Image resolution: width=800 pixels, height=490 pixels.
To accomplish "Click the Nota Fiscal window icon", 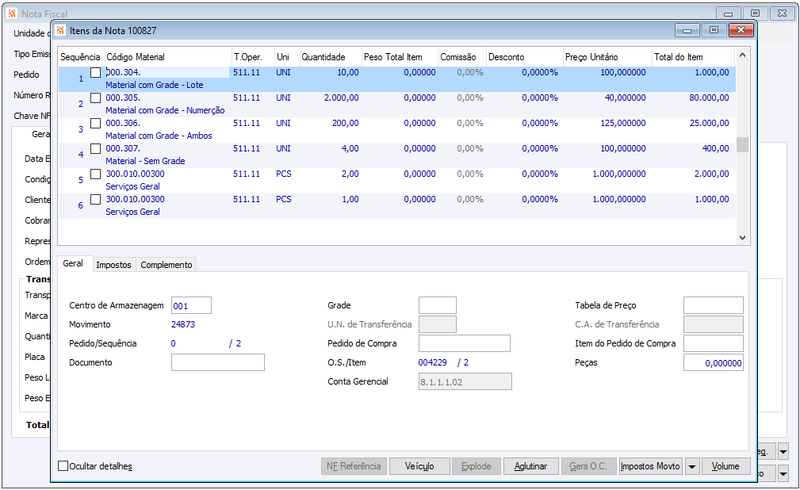I will (12, 13).
